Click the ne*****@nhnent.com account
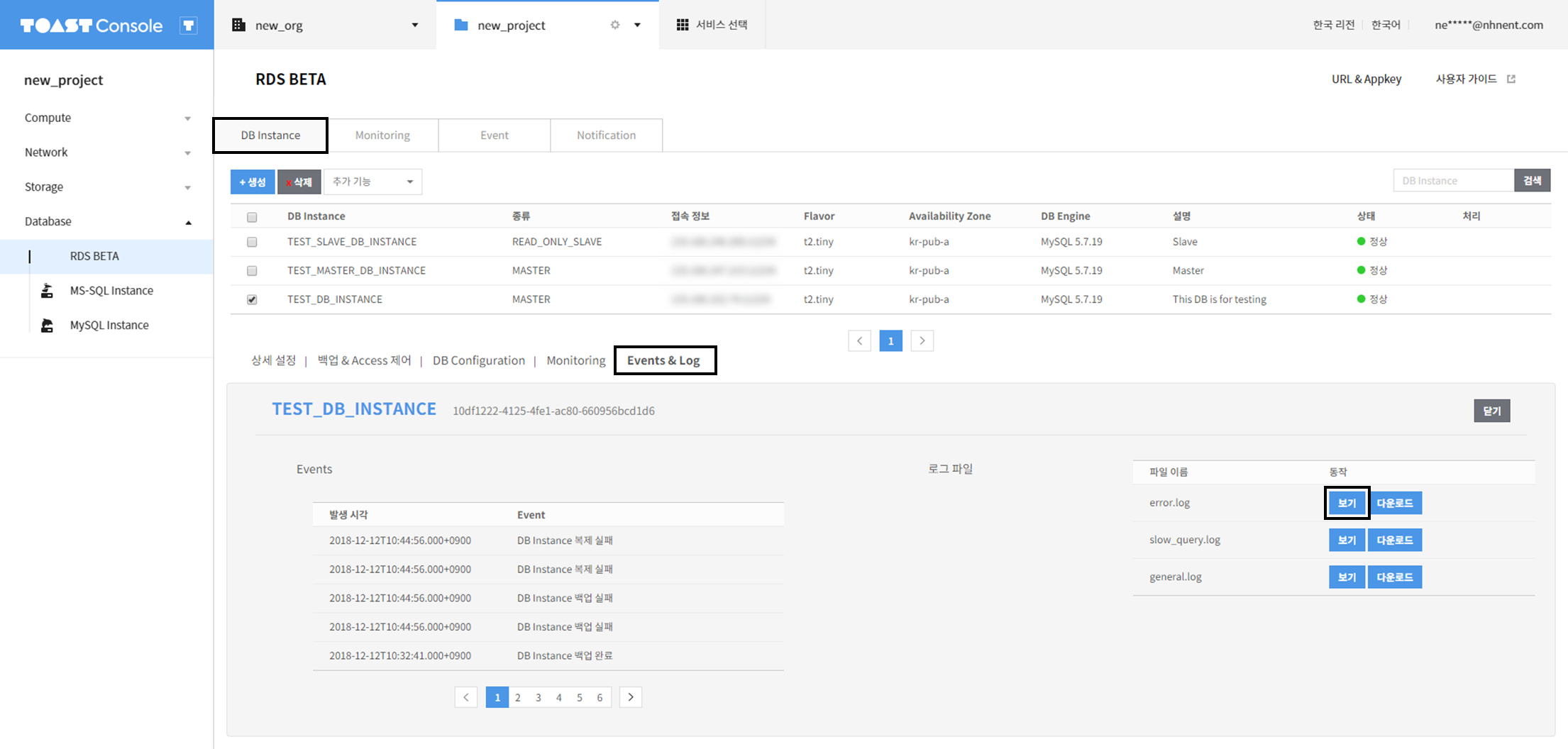Viewport: 1568px width, 749px height. (1489, 25)
